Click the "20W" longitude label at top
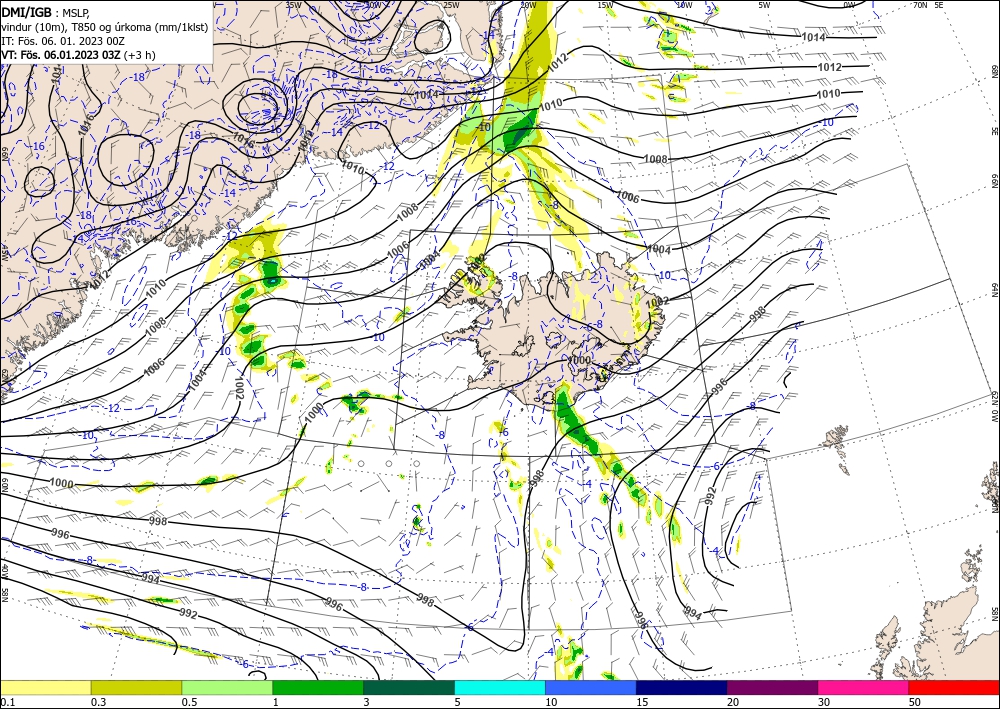This screenshot has height=709, width=1000. click(x=527, y=5)
